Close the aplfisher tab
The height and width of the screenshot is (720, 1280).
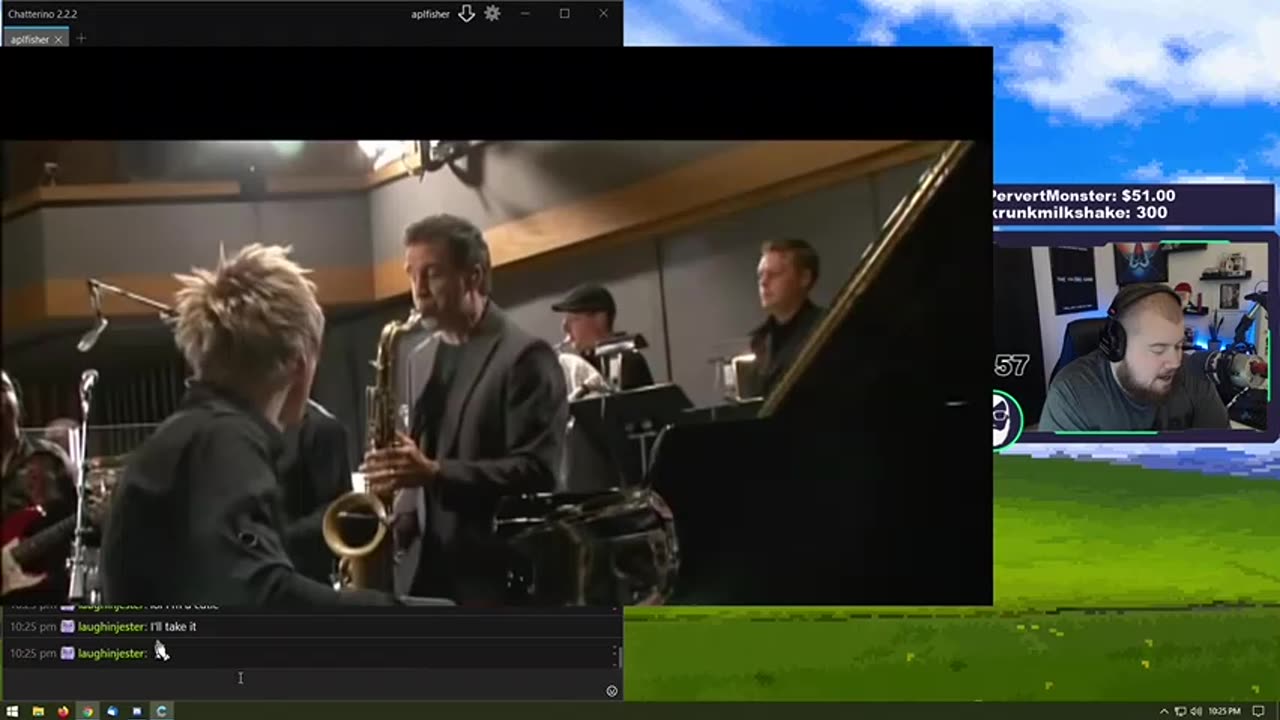click(58, 39)
